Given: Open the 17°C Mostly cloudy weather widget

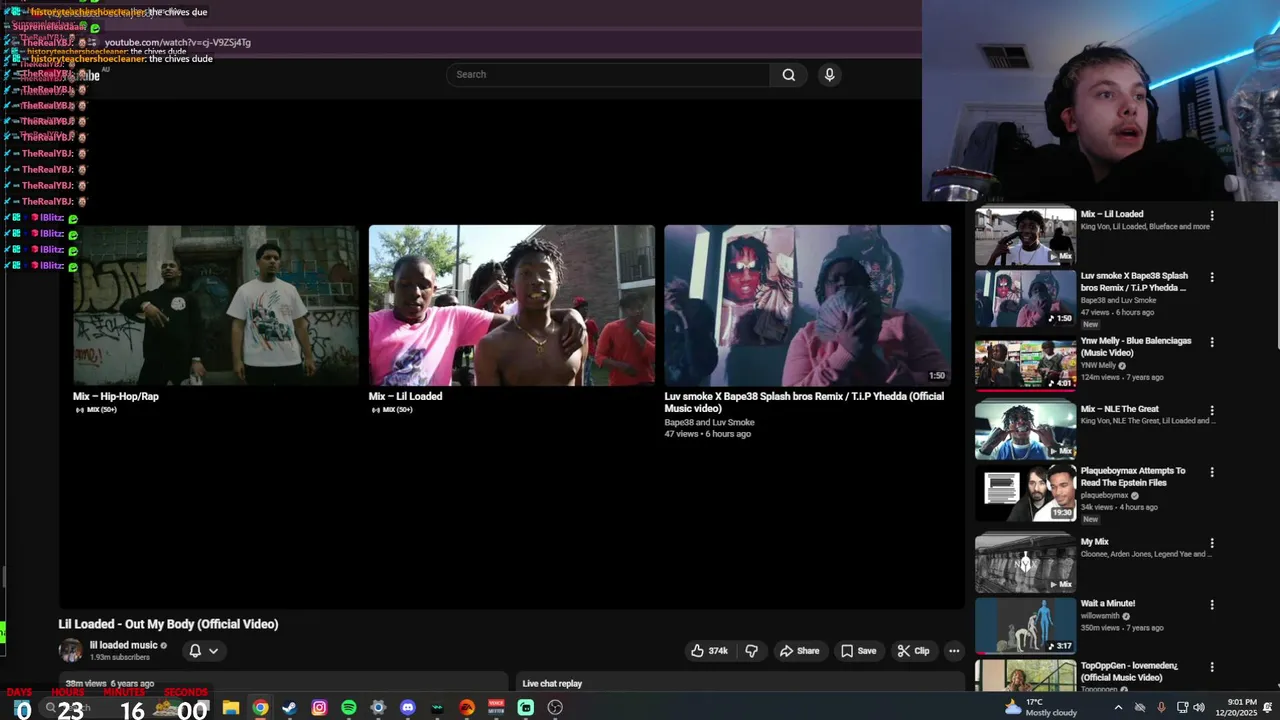Looking at the screenshot, I should tap(1040, 708).
